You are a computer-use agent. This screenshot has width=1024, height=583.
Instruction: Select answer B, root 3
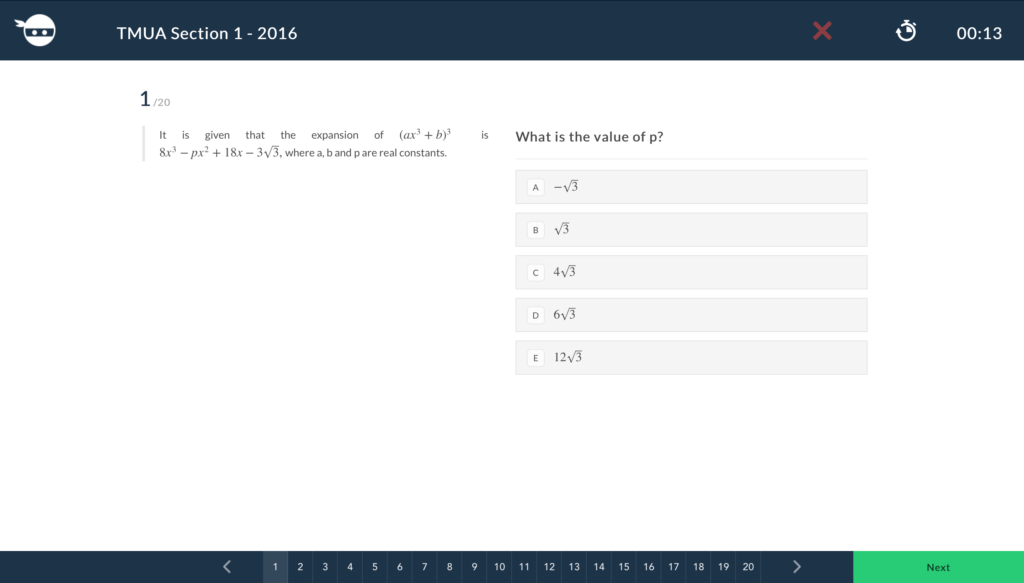(x=691, y=229)
